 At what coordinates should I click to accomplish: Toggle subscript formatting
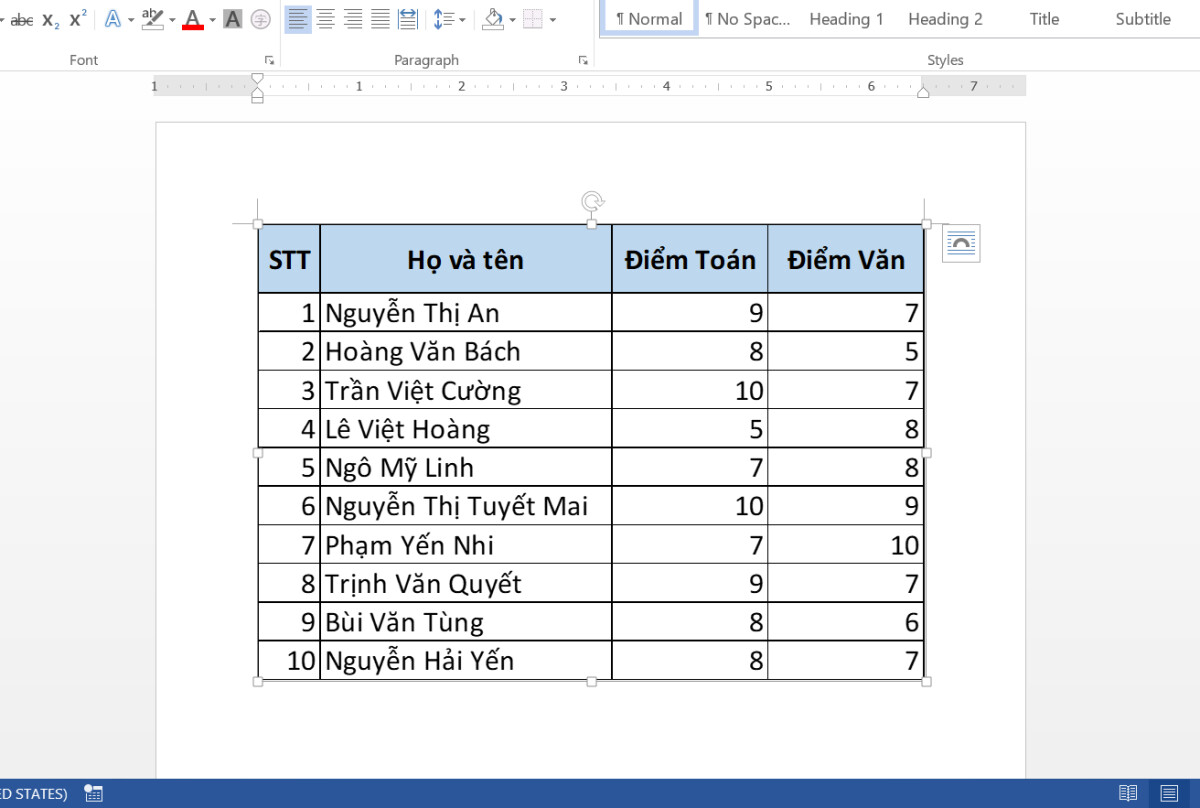[51, 19]
